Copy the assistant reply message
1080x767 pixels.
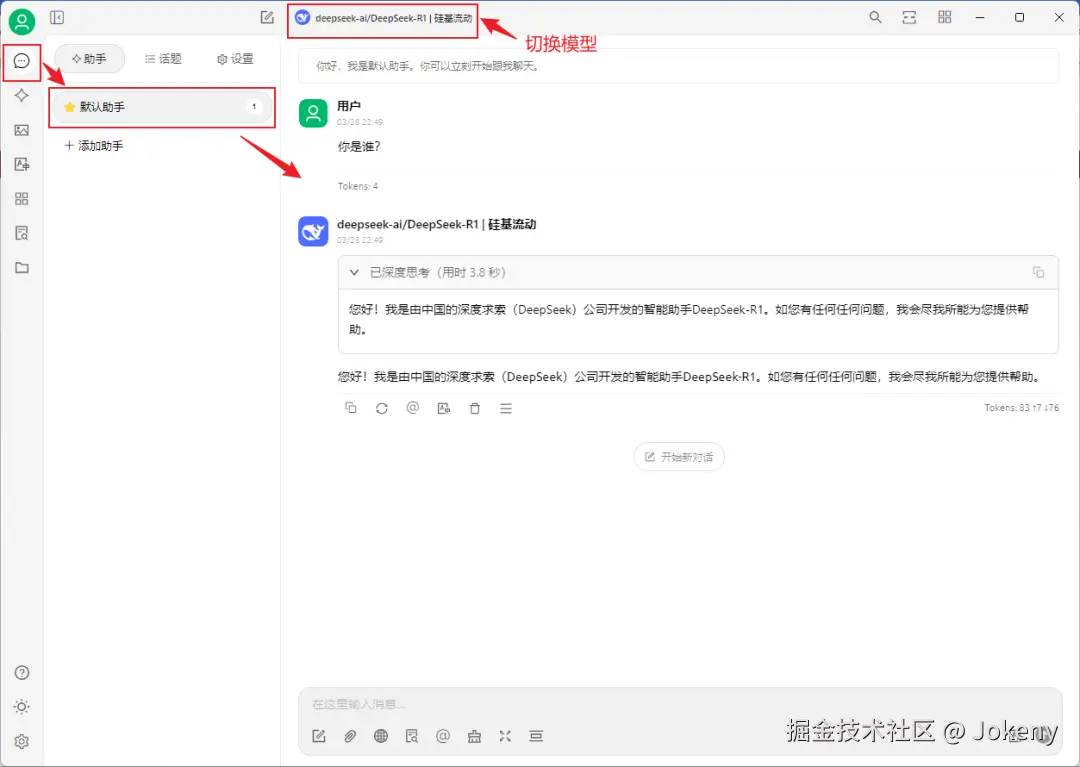click(x=351, y=408)
